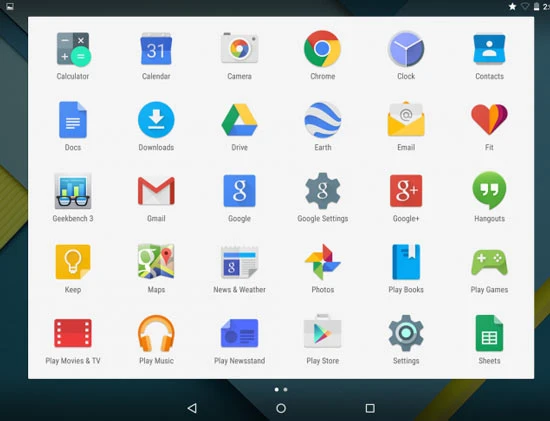Launch Google Fit

point(489,119)
